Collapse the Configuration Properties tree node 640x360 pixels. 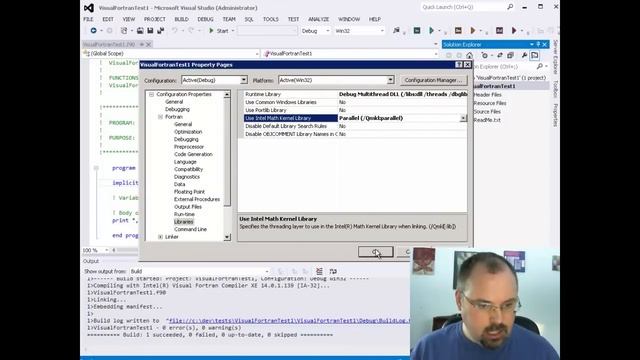point(151,94)
